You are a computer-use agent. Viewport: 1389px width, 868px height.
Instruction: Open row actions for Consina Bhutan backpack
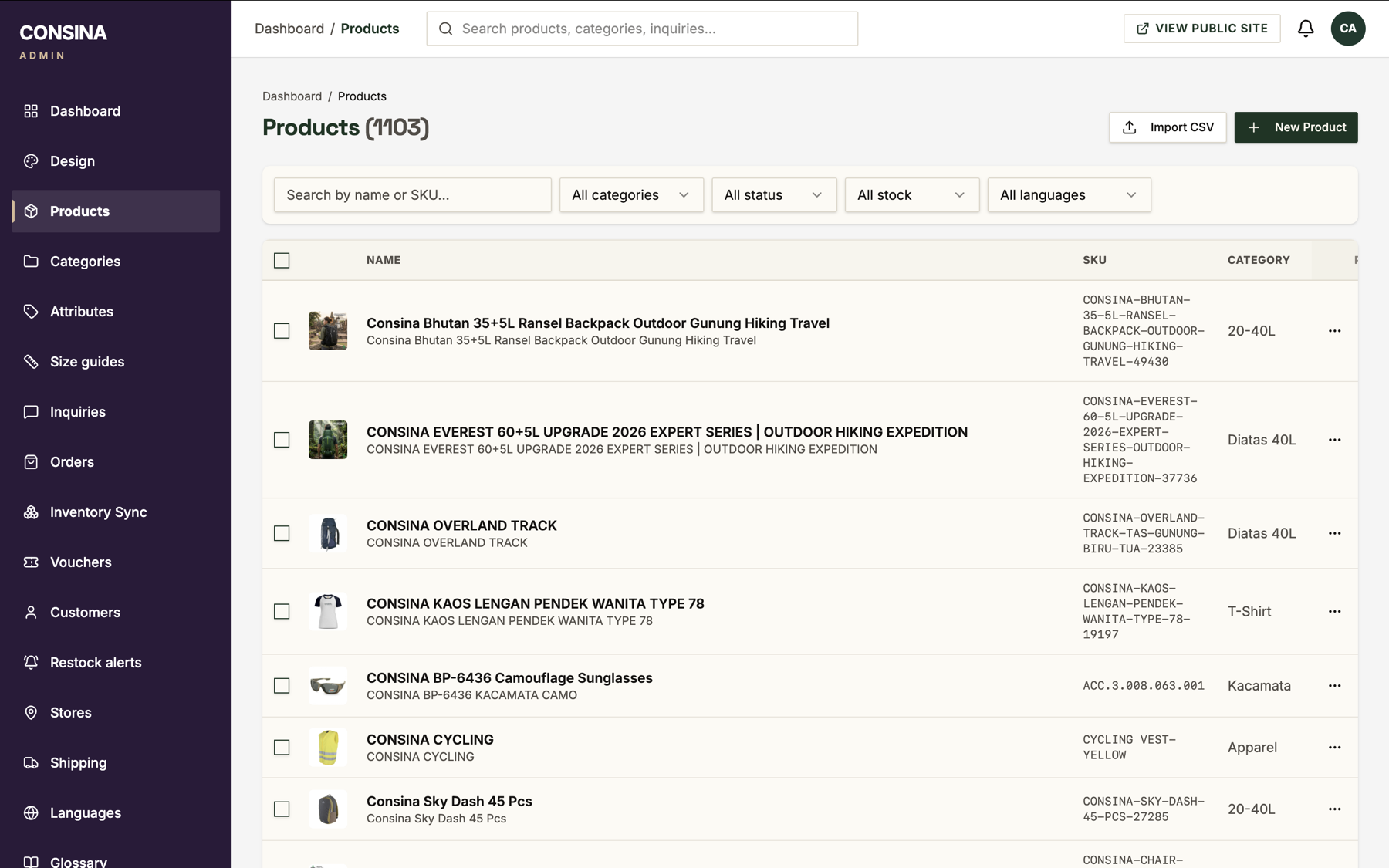click(x=1334, y=331)
